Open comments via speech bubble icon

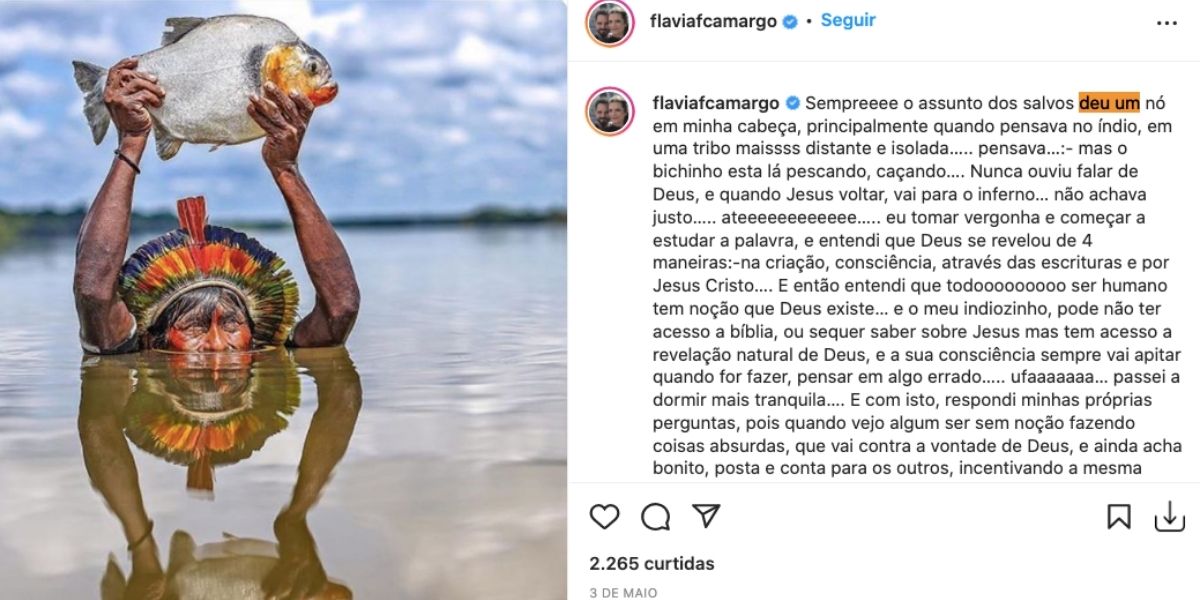[x=656, y=516]
